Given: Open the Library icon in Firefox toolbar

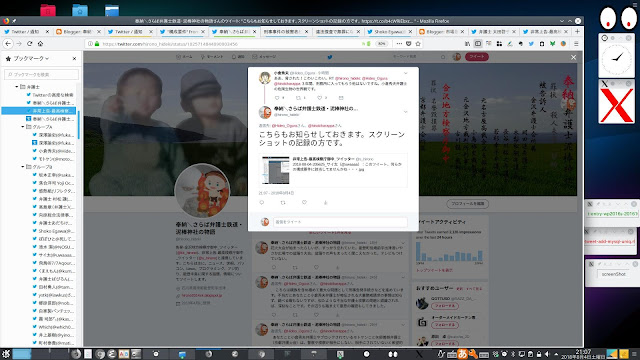Looking at the screenshot, I should pos(467,44).
